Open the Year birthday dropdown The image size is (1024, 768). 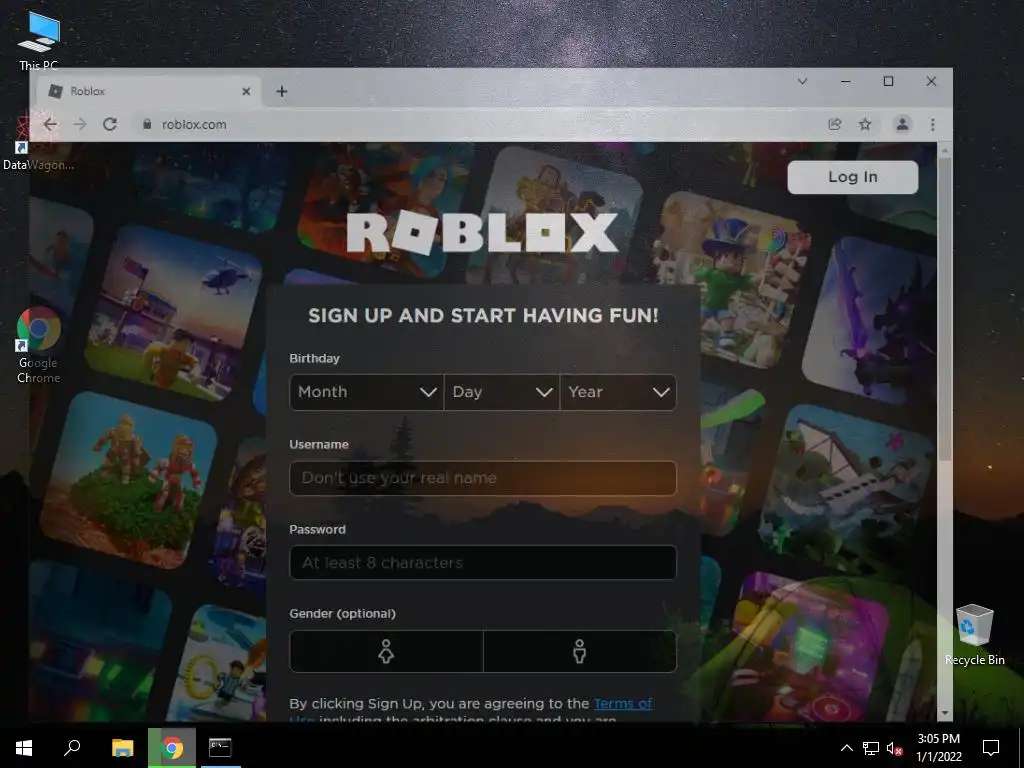click(618, 392)
